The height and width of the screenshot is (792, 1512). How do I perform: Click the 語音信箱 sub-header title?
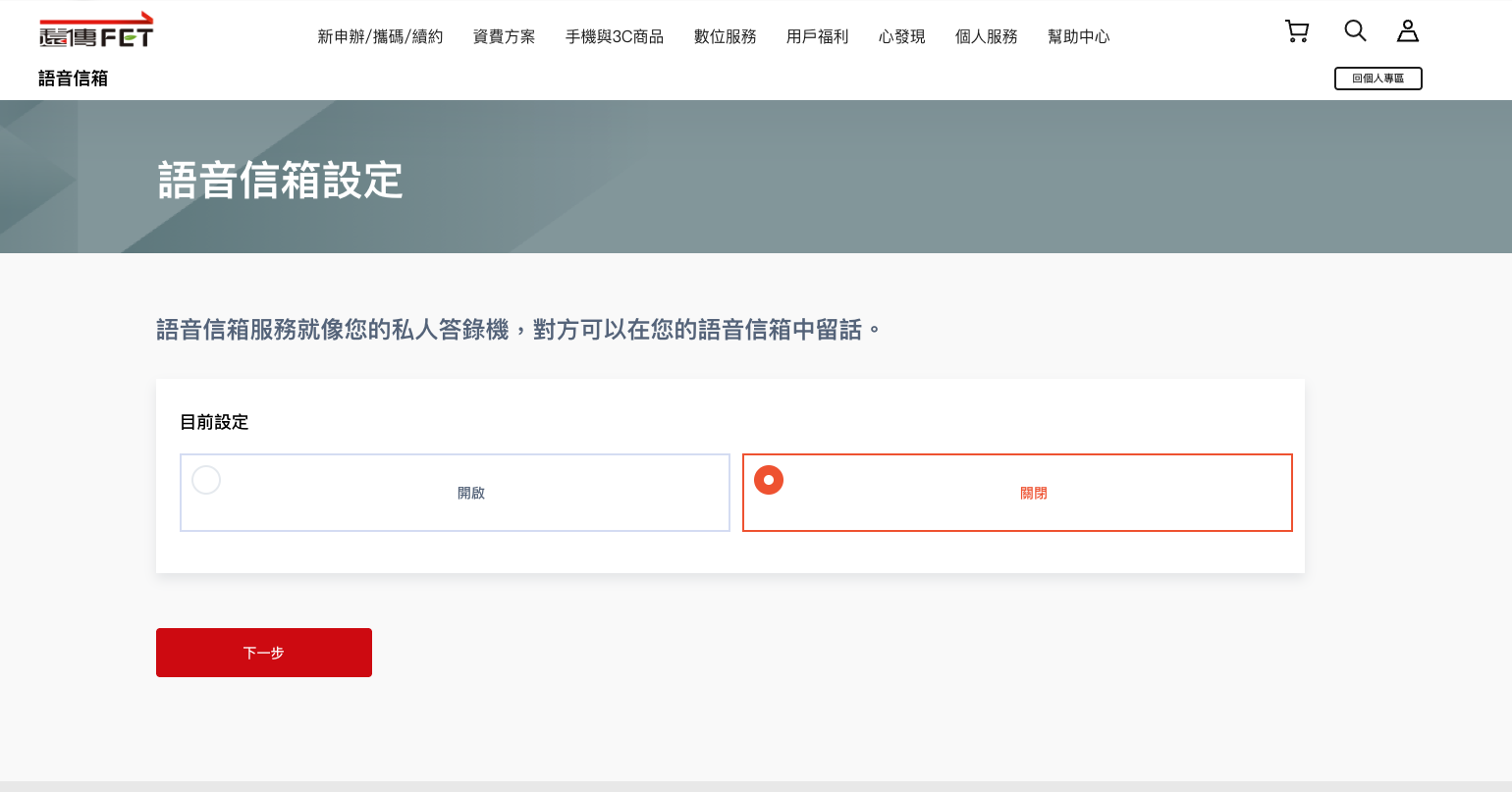pyautogui.click(x=74, y=79)
